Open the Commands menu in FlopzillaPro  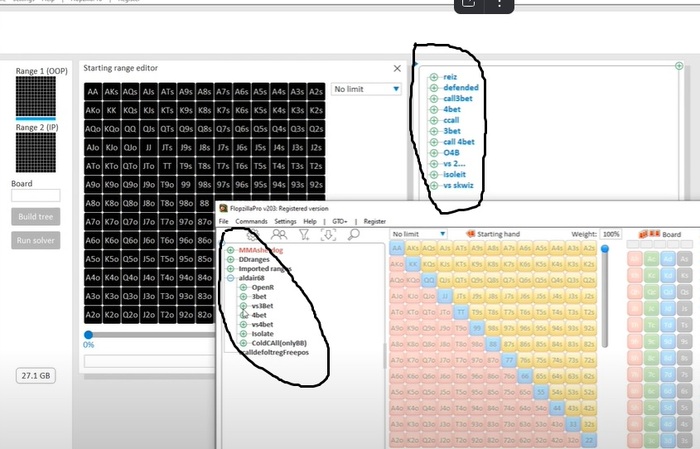tap(251, 221)
